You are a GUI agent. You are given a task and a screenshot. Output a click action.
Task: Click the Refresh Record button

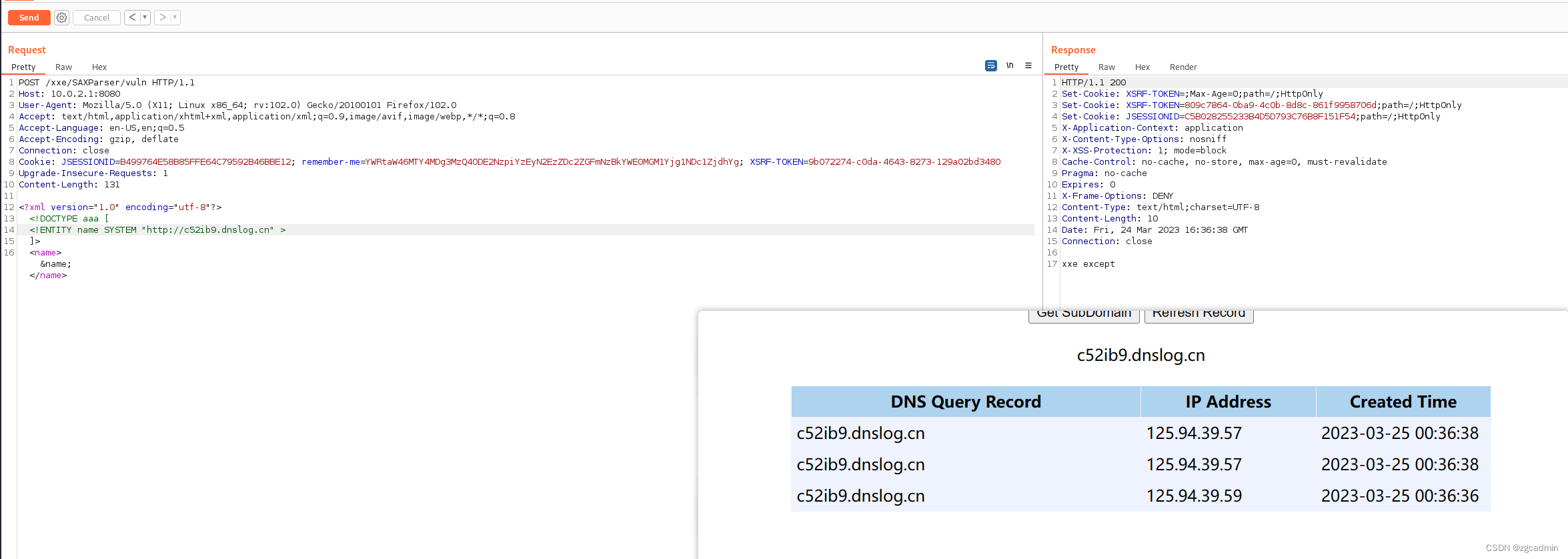tap(1199, 315)
